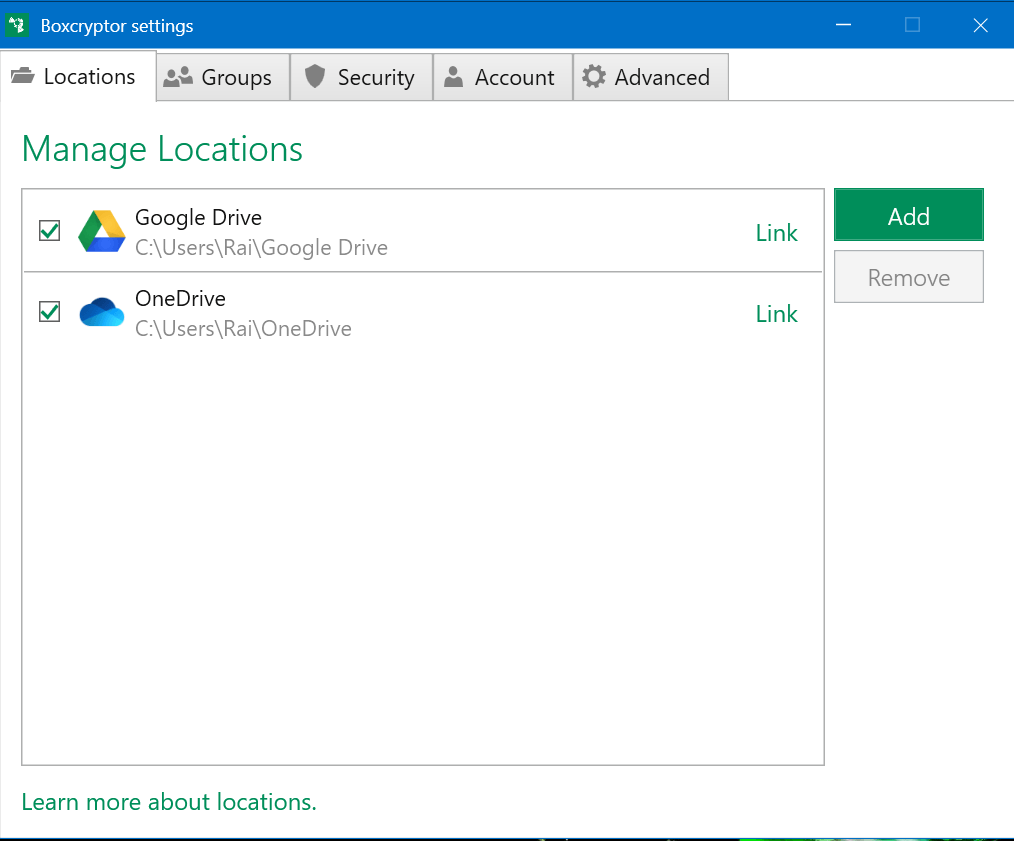This screenshot has width=1014, height=841.
Task: Uncheck the Google Drive location checkbox
Action: 50,230
